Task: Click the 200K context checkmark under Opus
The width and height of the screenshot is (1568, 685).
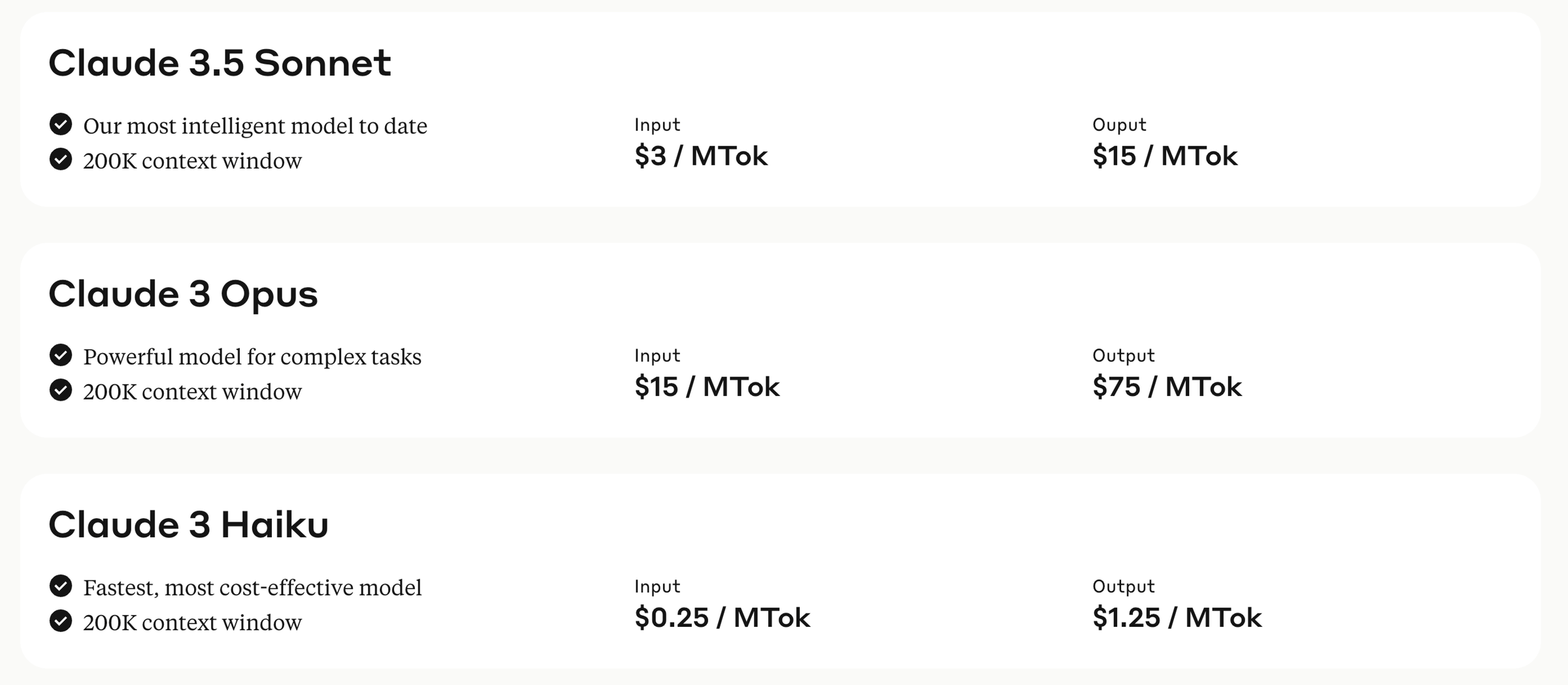Action: pos(61,390)
